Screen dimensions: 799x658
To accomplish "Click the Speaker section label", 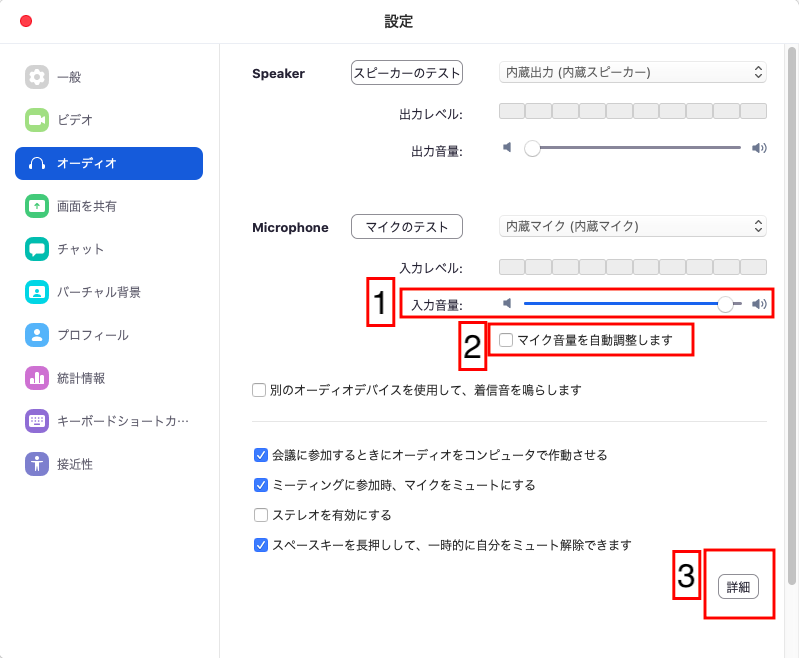I will [x=278, y=73].
